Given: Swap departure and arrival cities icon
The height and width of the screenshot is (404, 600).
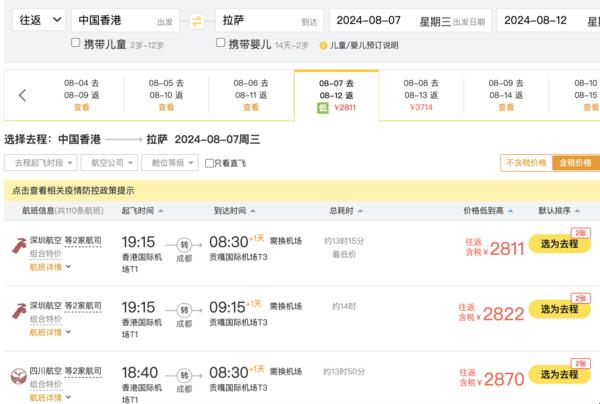Looking at the screenshot, I should [x=197, y=21].
